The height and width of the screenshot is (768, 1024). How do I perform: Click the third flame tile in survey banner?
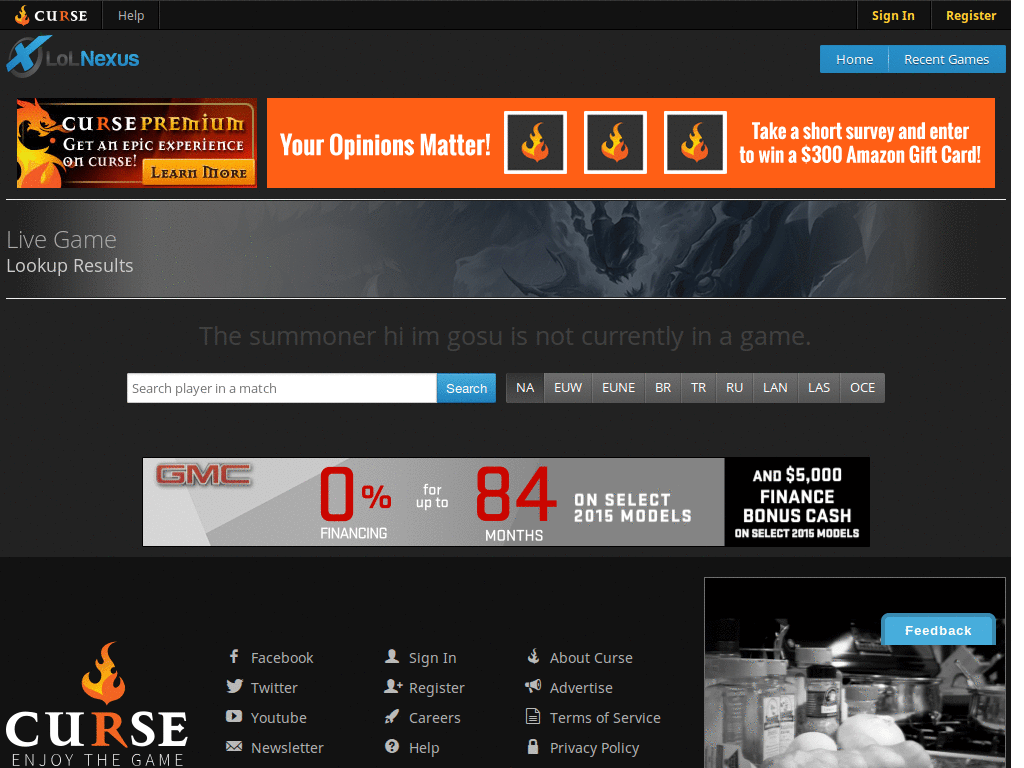pyautogui.click(x=695, y=142)
